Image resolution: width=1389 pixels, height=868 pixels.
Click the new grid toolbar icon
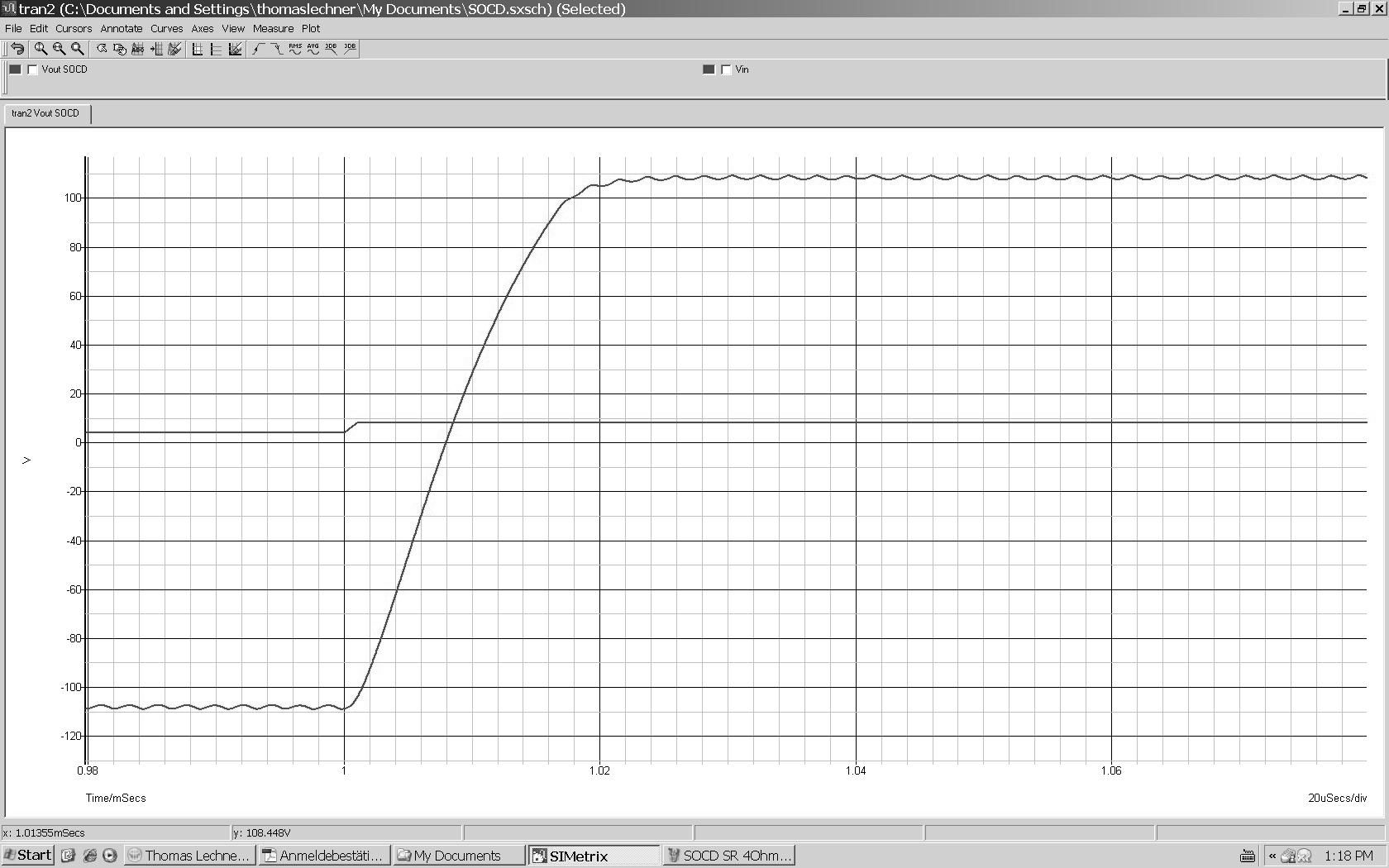coord(198,49)
